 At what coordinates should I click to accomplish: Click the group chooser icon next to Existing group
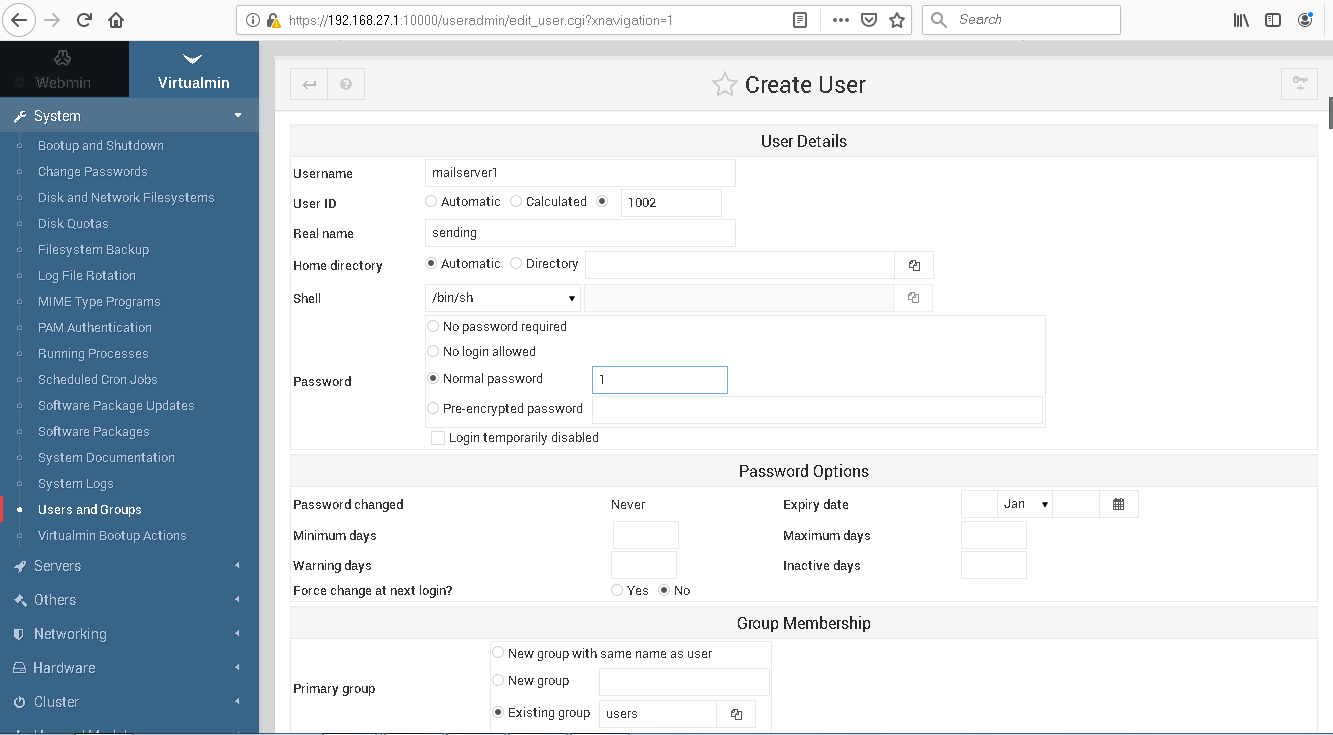(736, 713)
